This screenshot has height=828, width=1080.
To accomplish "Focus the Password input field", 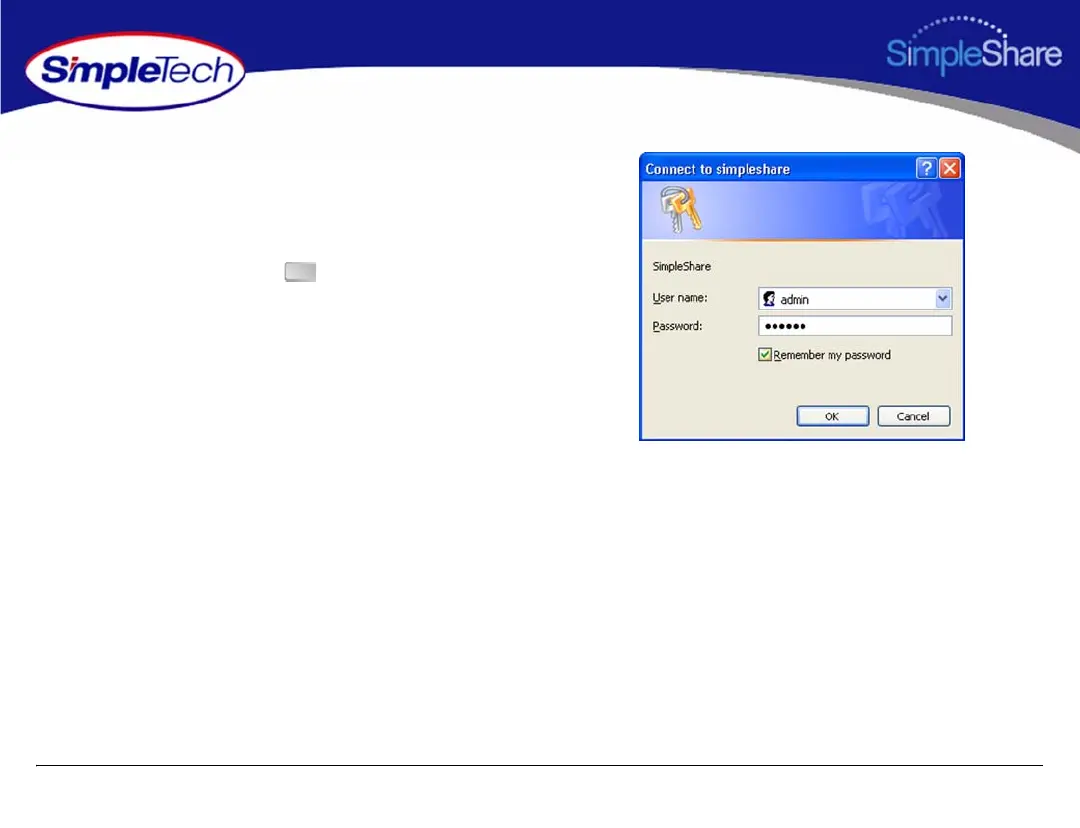I will tap(855, 326).
